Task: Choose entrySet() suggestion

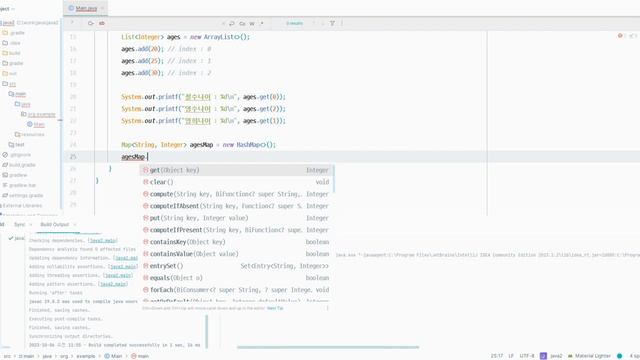Action: point(236,266)
